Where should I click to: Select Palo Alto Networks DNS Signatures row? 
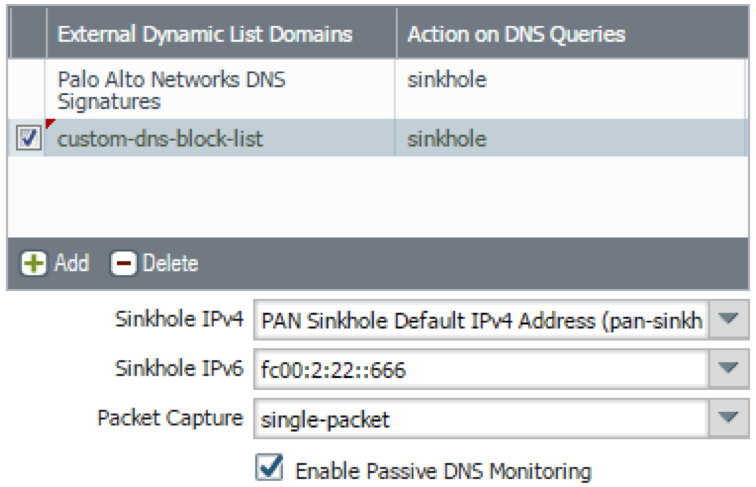click(x=170, y=90)
